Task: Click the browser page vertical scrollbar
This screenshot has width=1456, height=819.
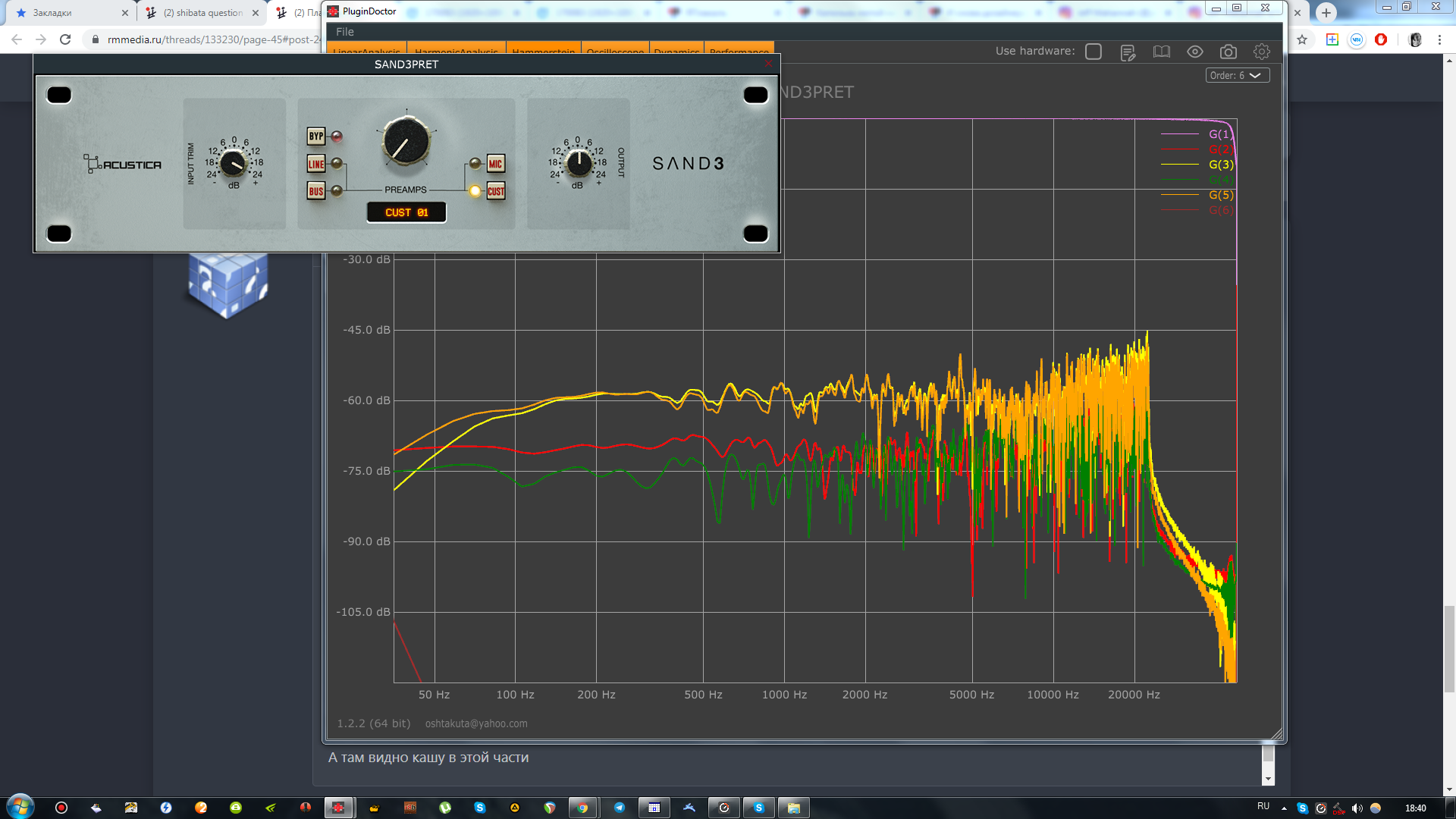Action: [1449, 648]
